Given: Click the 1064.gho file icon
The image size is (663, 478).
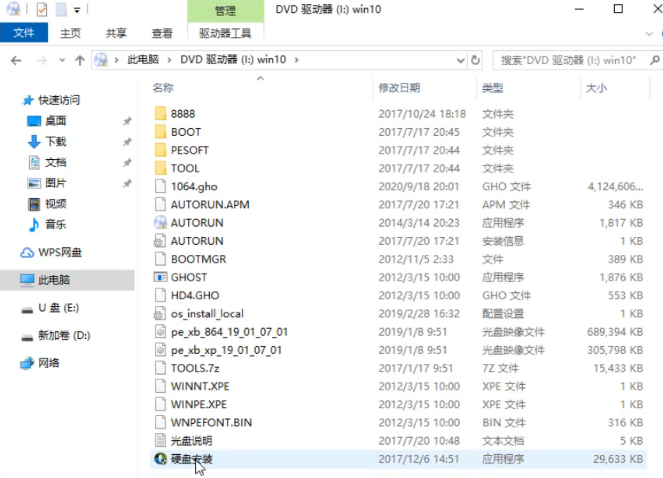Looking at the screenshot, I should coord(161,186).
